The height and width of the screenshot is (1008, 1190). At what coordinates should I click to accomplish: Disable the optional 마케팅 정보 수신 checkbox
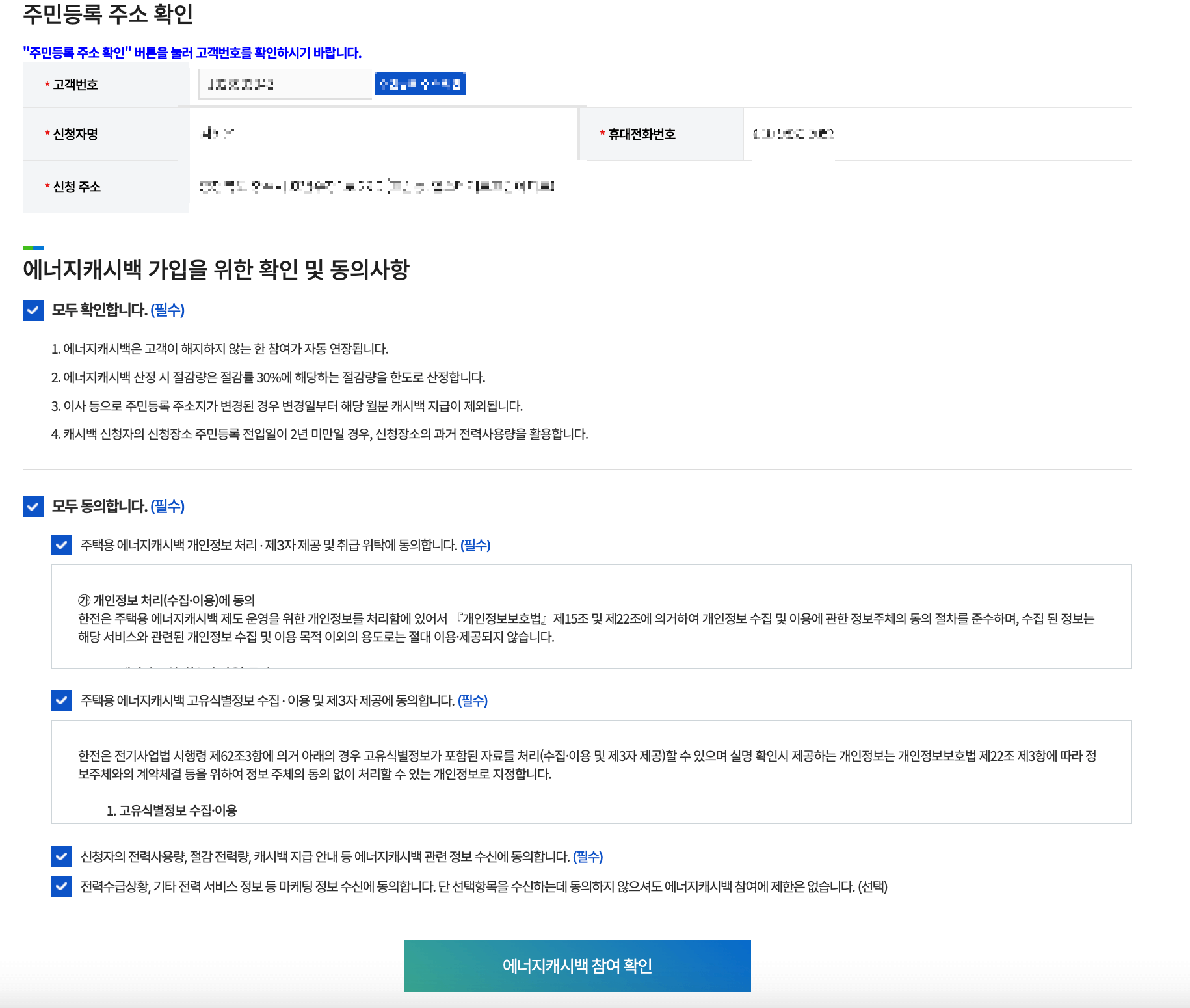coord(62,886)
